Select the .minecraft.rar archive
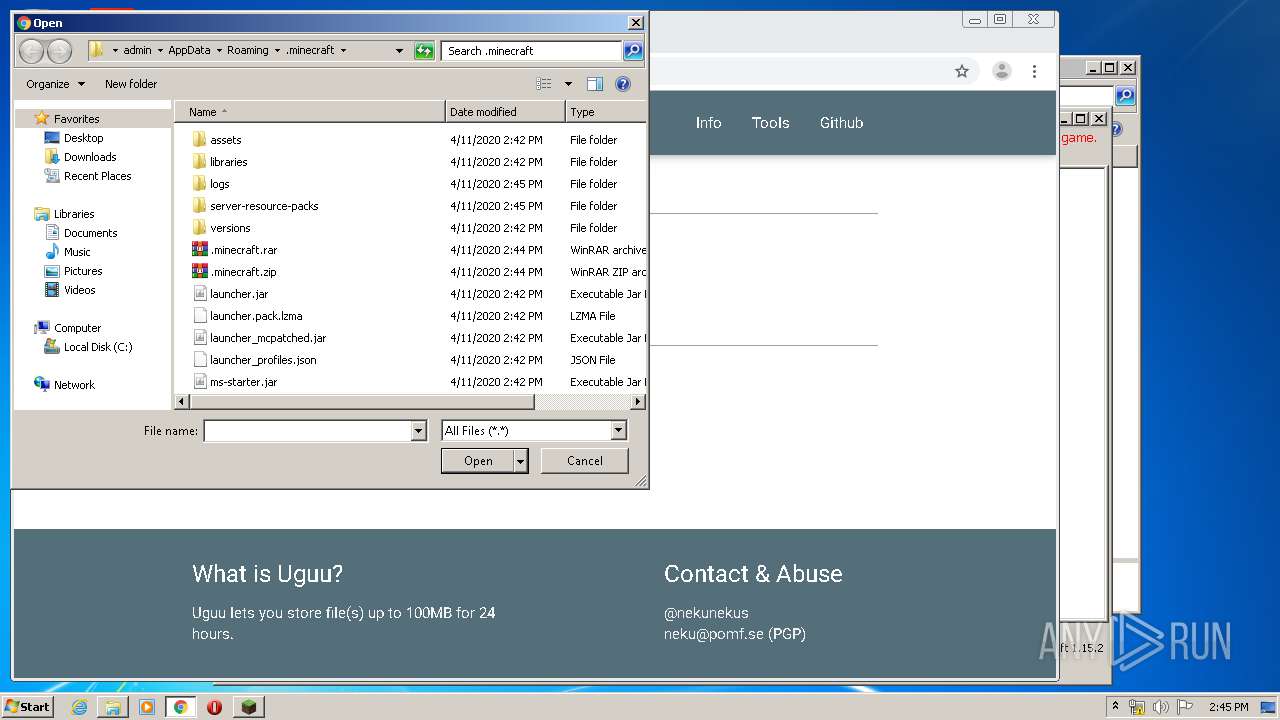This screenshot has width=1280, height=720. click(x=243, y=250)
